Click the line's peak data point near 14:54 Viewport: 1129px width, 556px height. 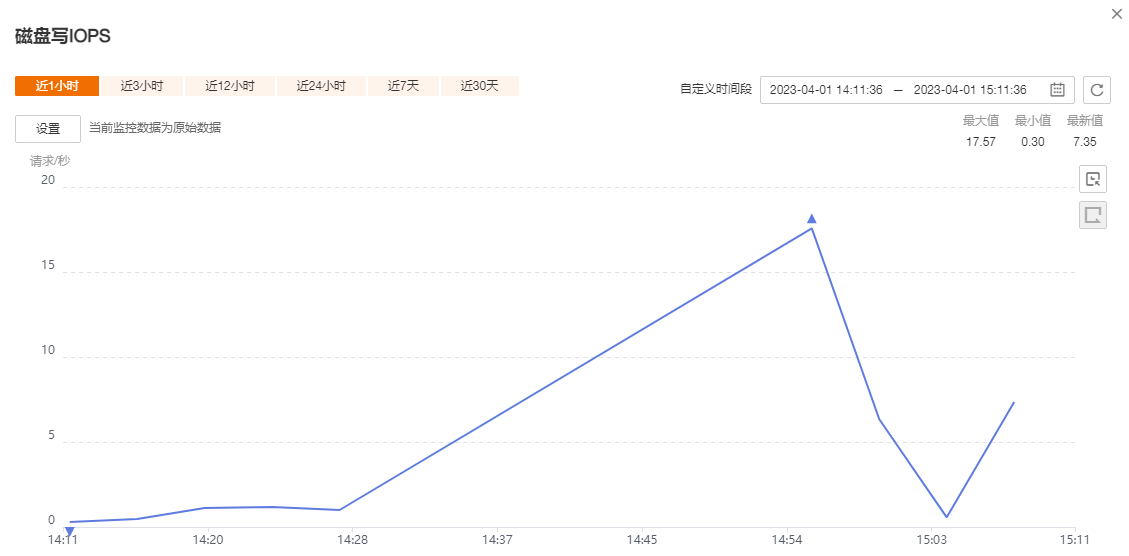tap(812, 229)
